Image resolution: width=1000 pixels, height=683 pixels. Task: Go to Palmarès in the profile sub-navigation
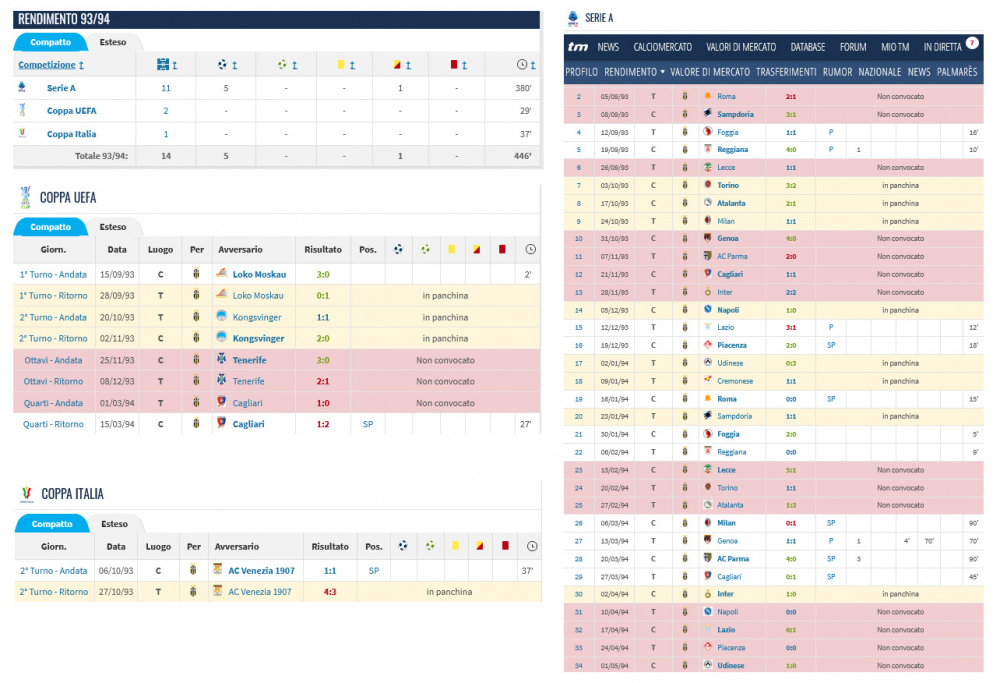(x=957, y=72)
